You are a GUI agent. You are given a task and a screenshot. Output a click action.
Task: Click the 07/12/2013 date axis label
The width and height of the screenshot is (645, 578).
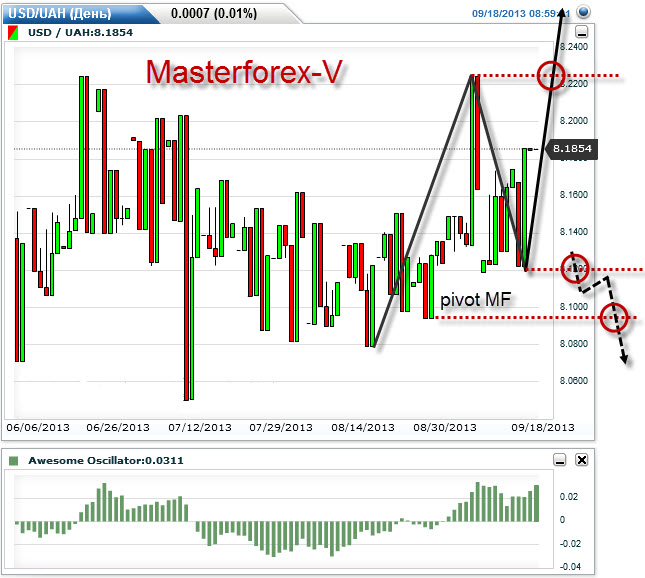coord(200,428)
